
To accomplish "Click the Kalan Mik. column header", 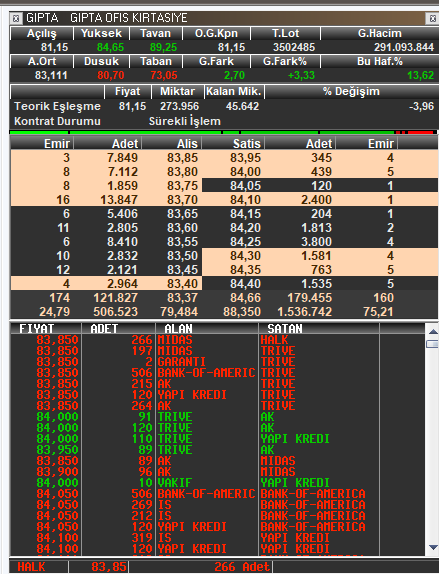I will [234, 92].
